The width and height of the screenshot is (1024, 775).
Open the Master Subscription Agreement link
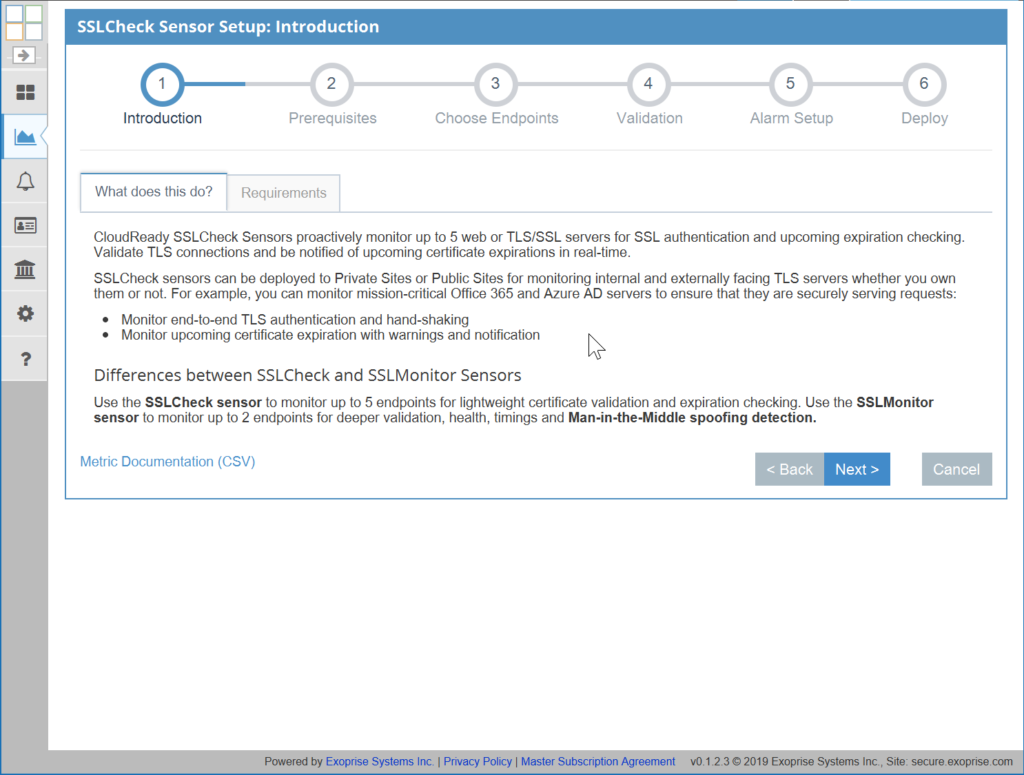point(598,761)
